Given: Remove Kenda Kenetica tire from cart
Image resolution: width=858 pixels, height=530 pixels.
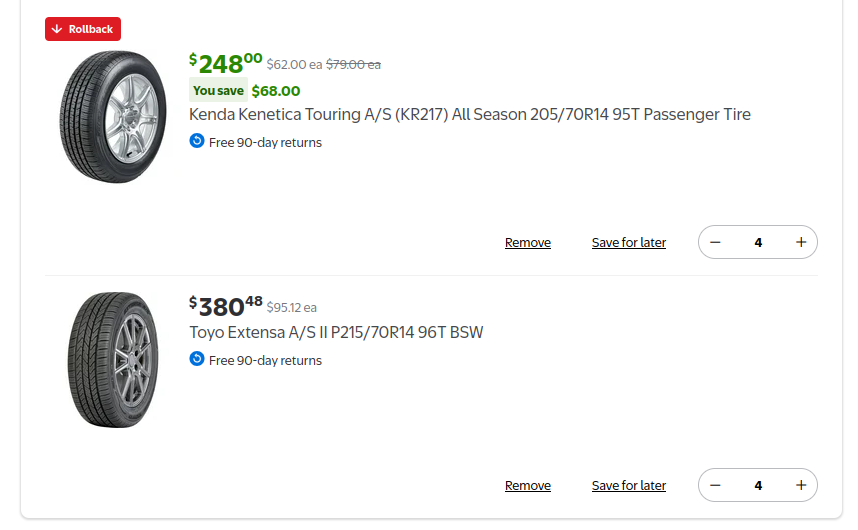Looking at the screenshot, I should pyautogui.click(x=528, y=243).
